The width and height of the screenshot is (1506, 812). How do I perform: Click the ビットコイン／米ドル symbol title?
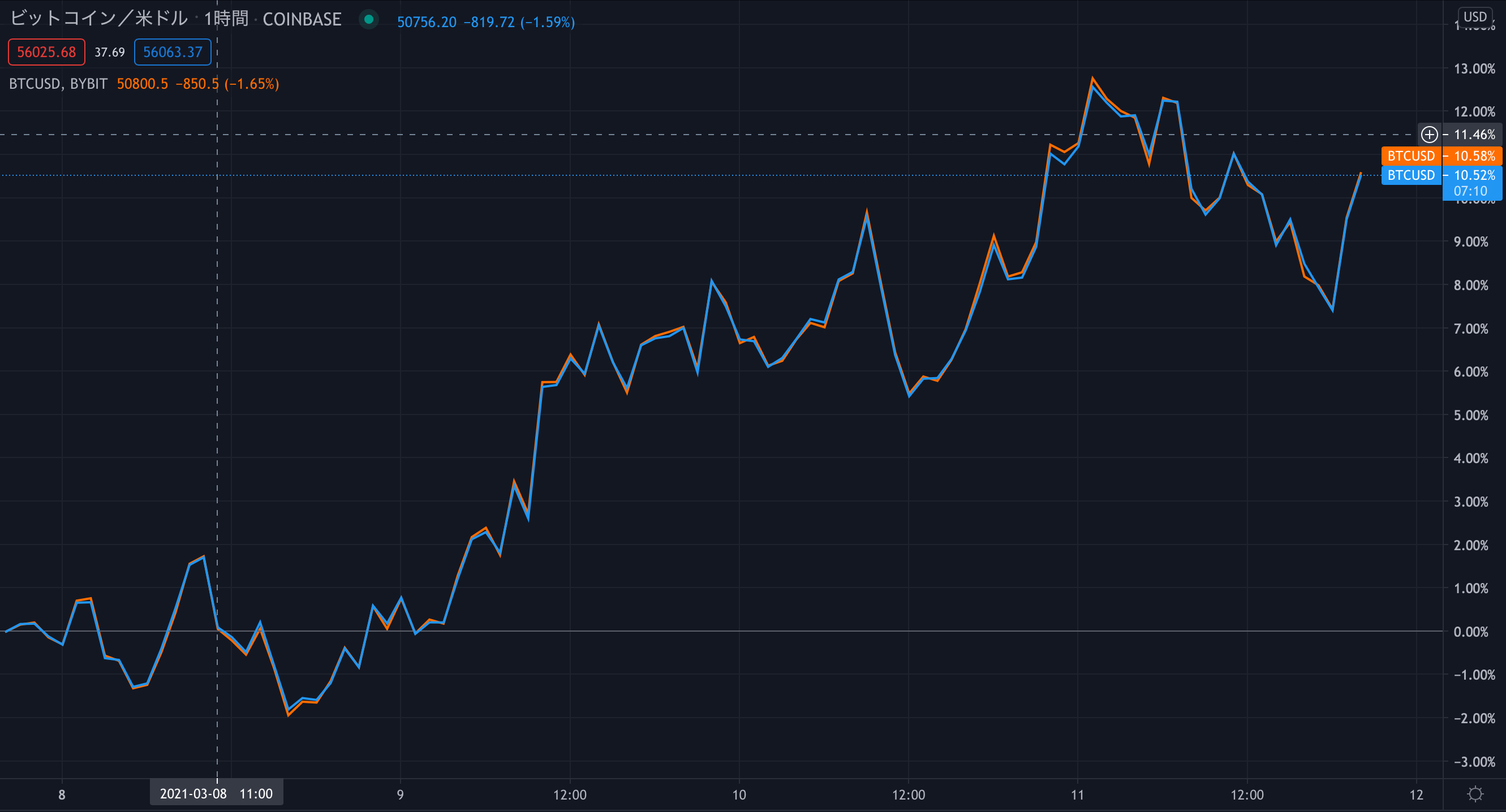click(100, 19)
